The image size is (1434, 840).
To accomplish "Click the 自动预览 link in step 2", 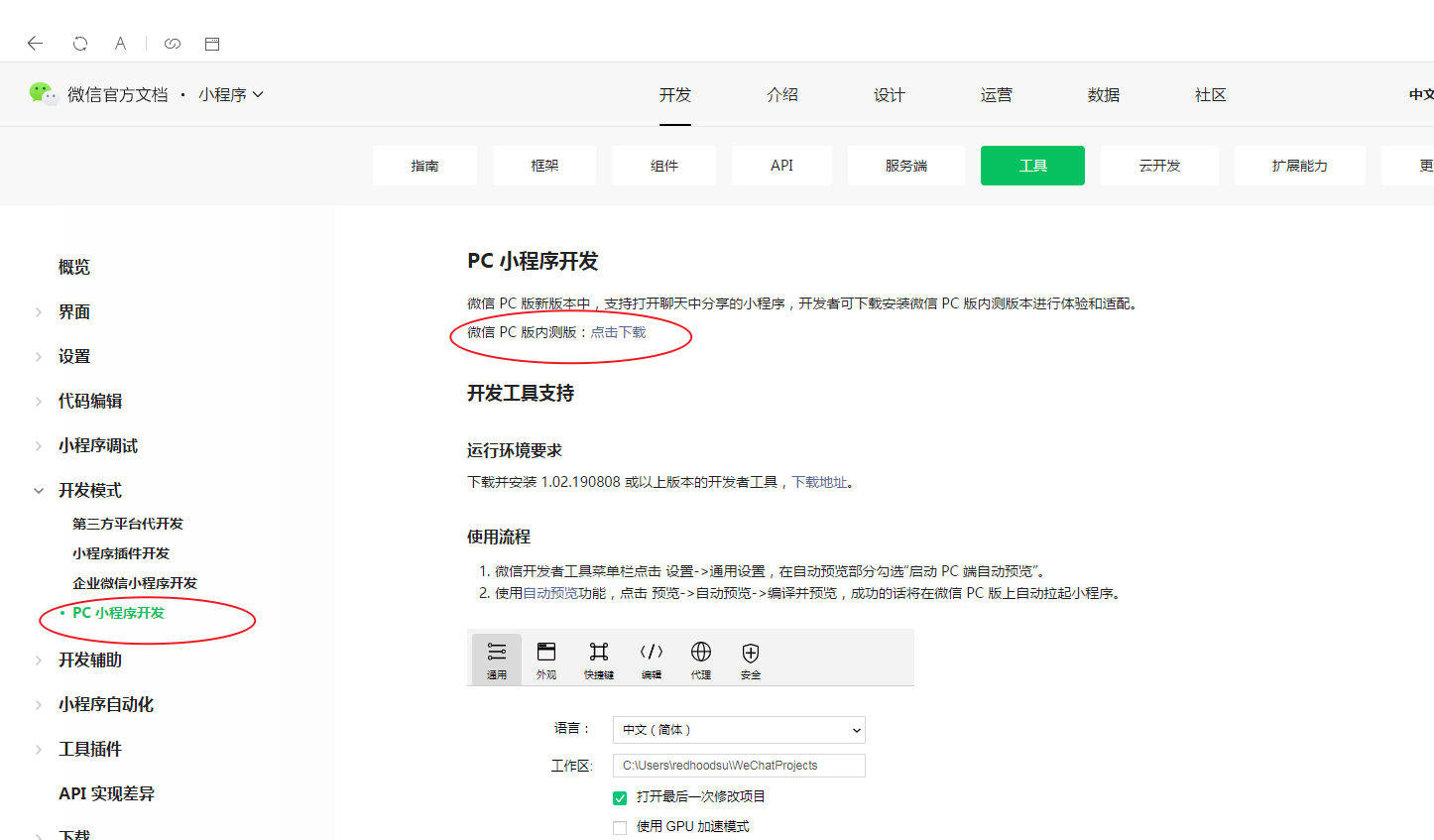I will click(550, 593).
